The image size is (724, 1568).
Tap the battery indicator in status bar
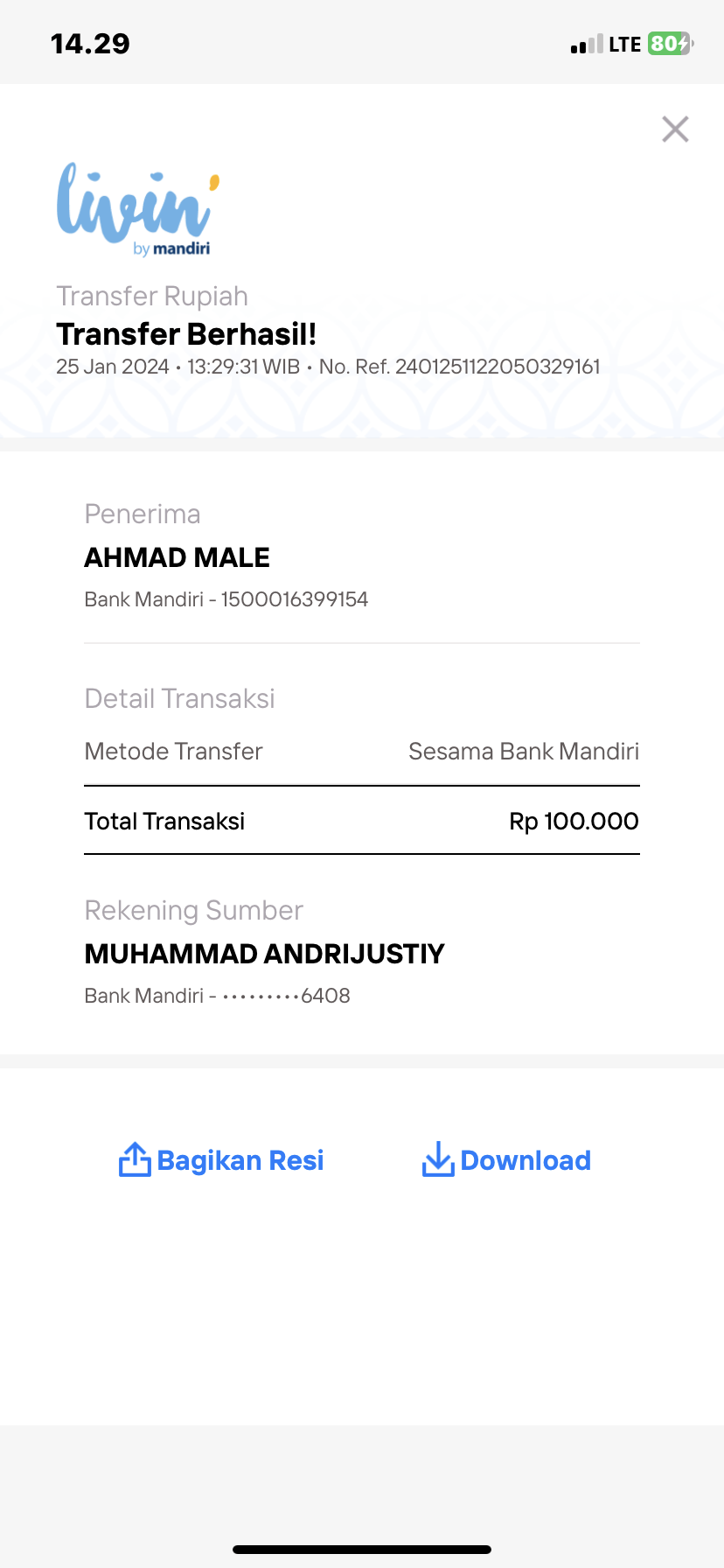pos(670,44)
